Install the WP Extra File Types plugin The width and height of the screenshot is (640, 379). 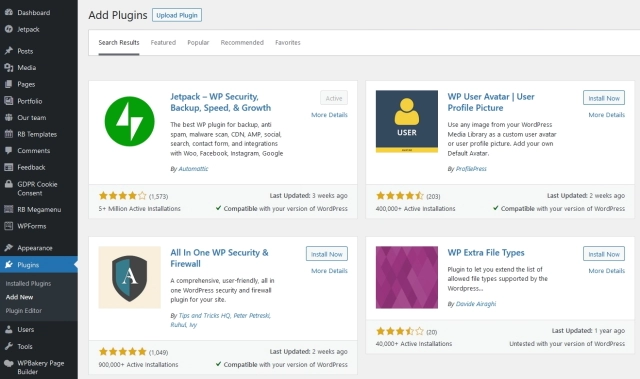click(604, 254)
